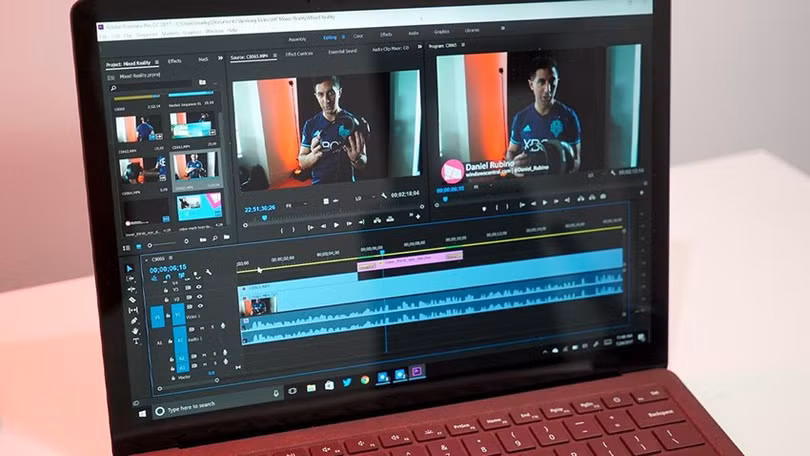Click Extract button in Program monitor
This screenshot has height=456, width=810.
pyautogui.click(x=592, y=197)
